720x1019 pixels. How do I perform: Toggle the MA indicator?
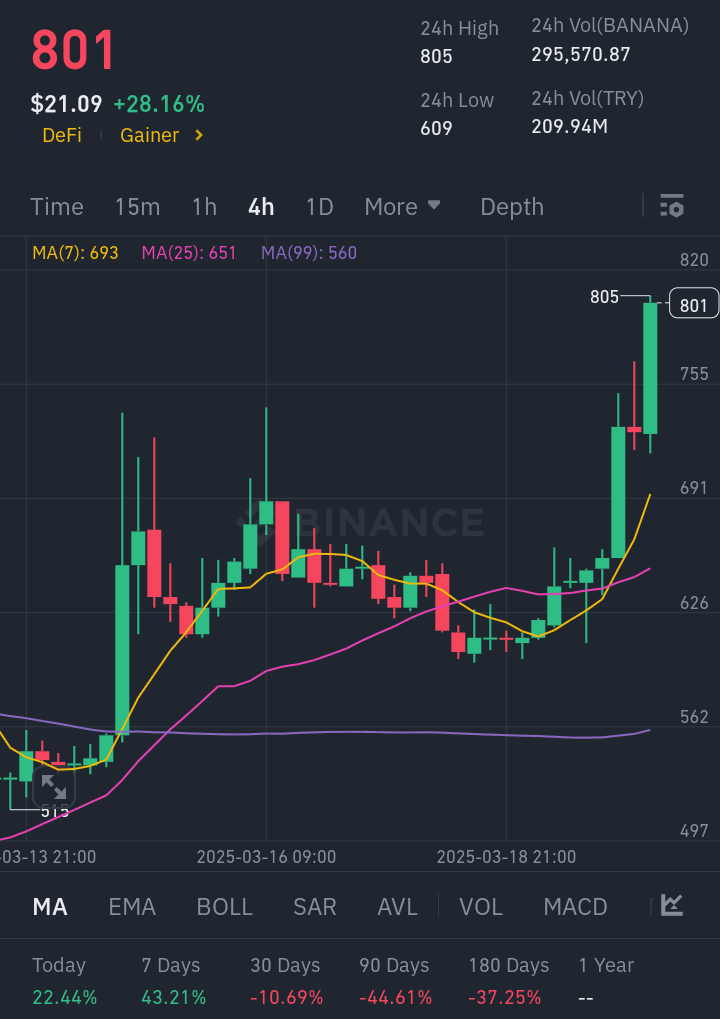tap(50, 907)
